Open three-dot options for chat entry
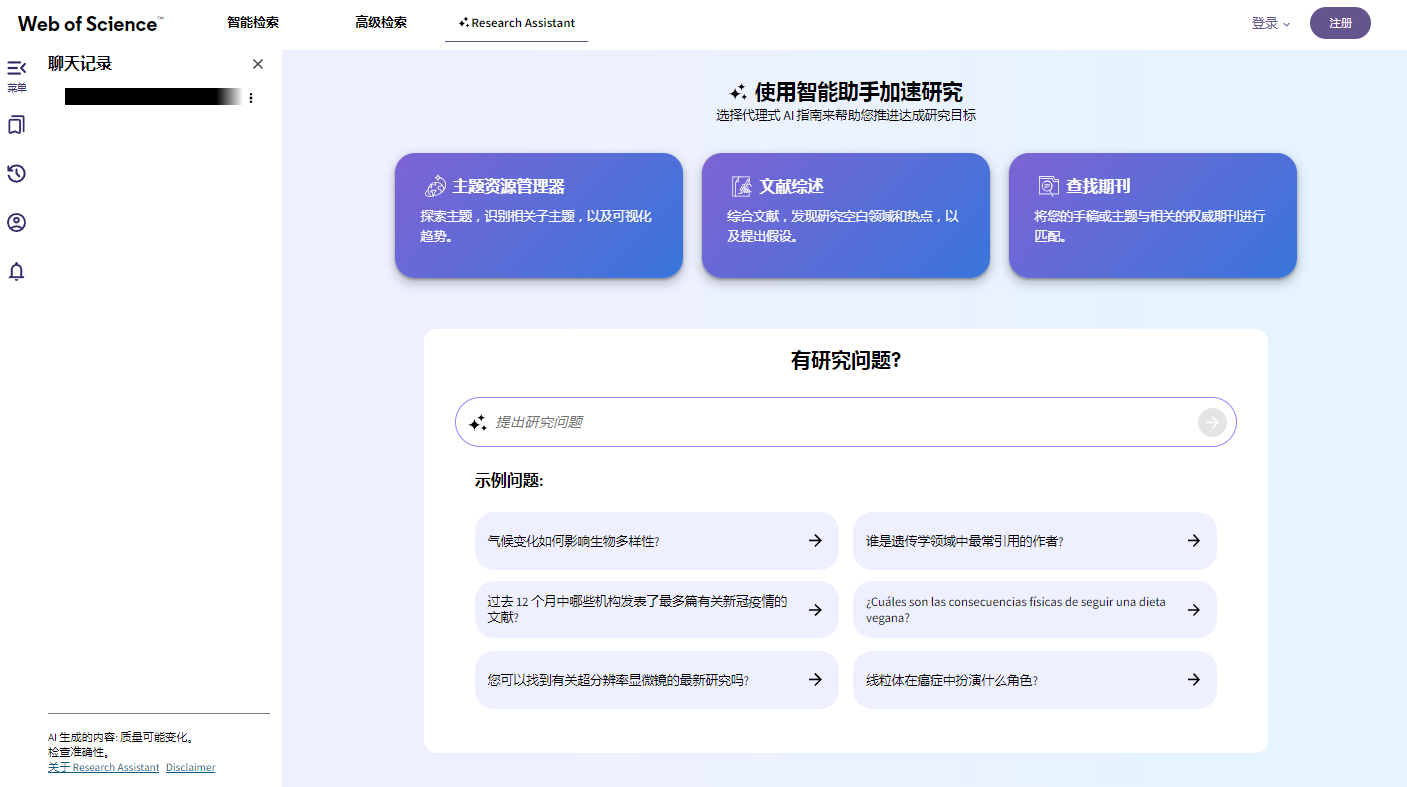The width and height of the screenshot is (1407, 787). click(x=251, y=98)
